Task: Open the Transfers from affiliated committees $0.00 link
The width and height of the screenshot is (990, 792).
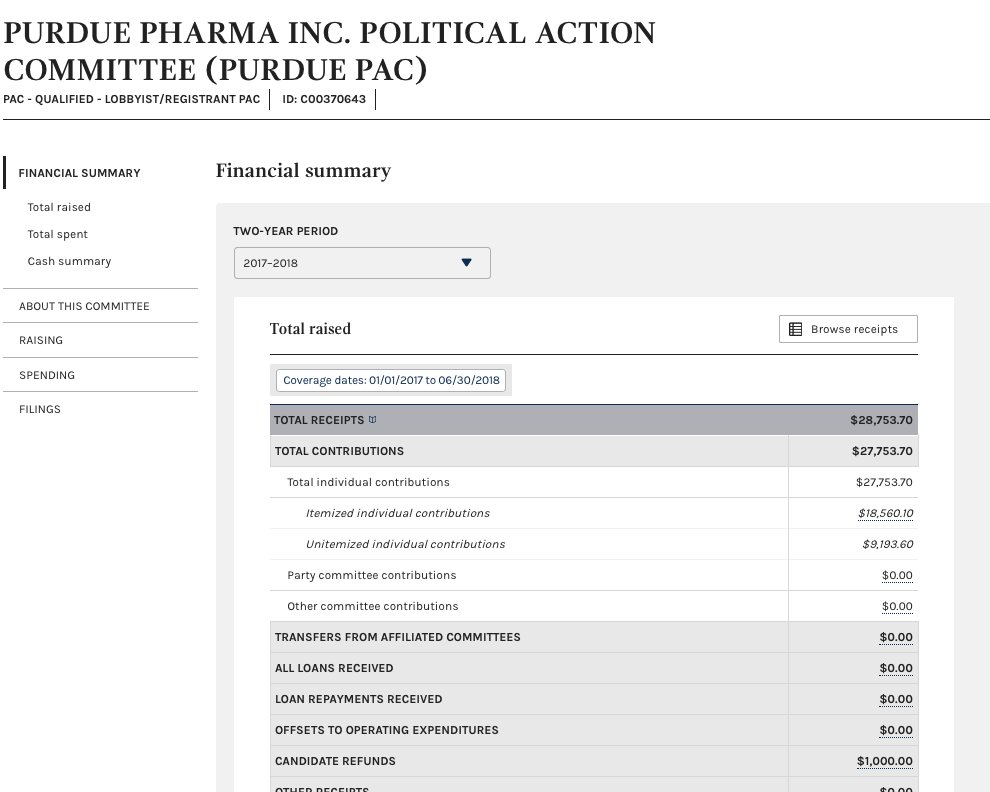Action: coord(896,637)
